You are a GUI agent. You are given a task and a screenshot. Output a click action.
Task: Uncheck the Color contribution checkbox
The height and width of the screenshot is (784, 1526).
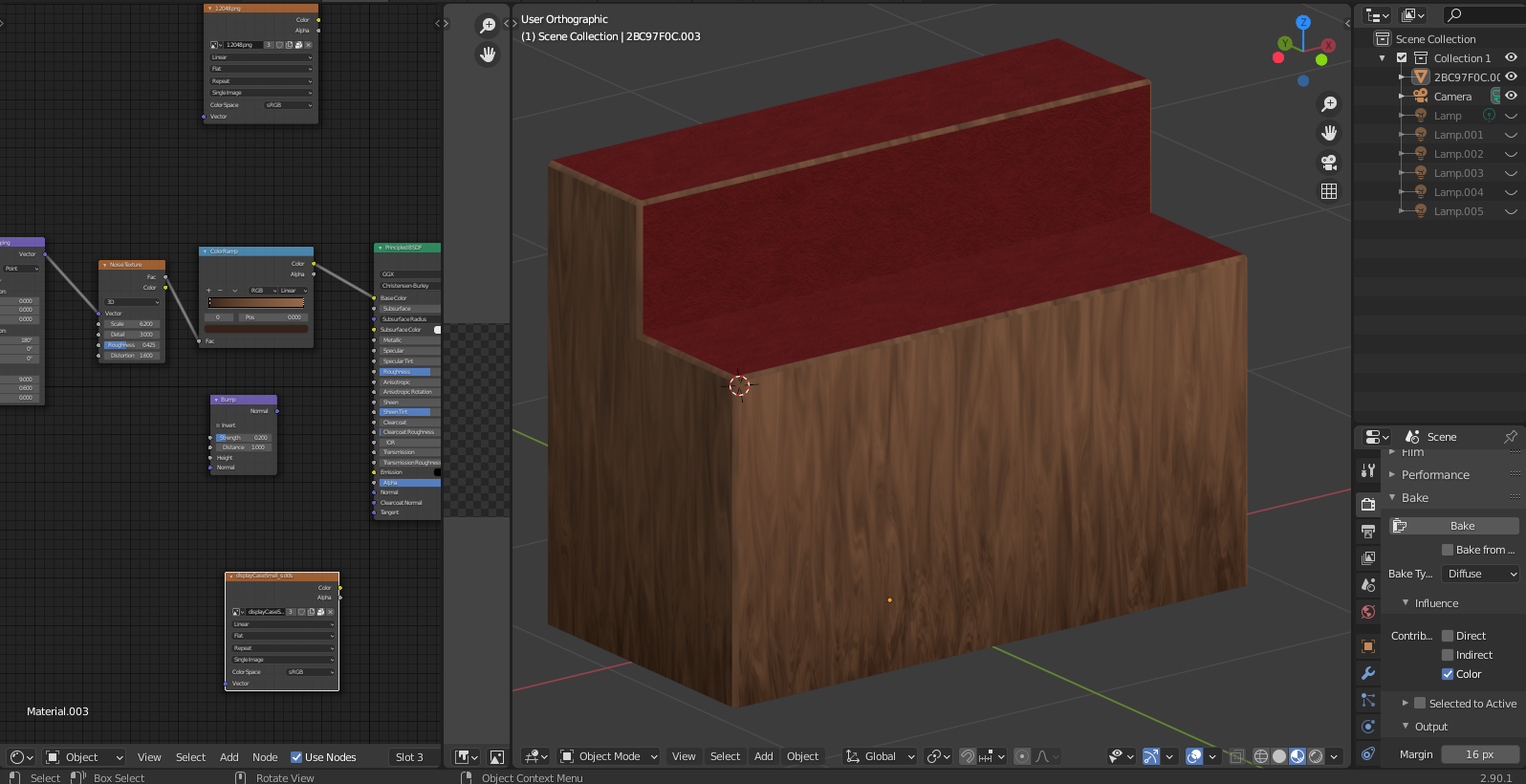coord(1448,674)
